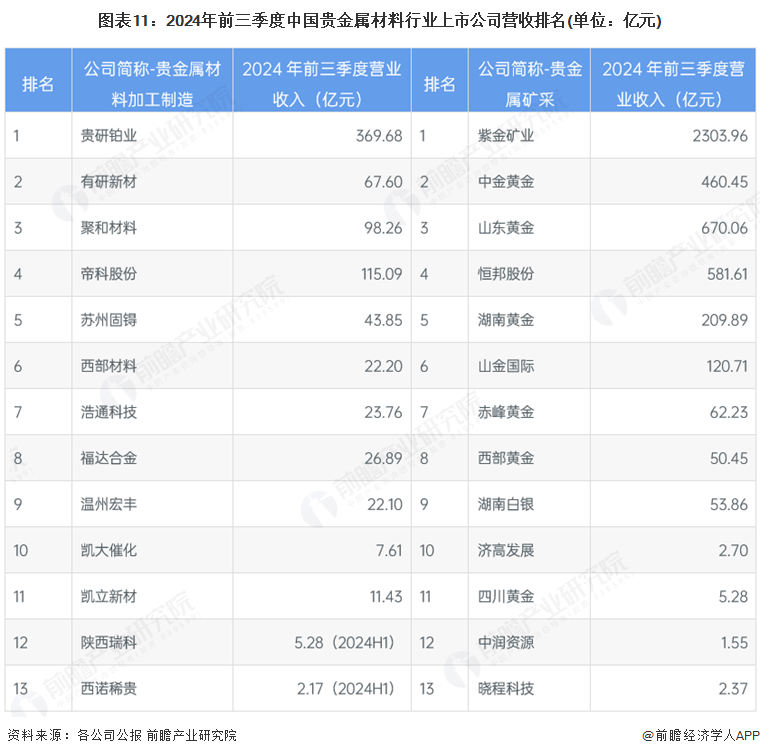Click the 苏州固锝 row entry
The width and height of the screenshot is (760, 756).
pos(109,320)
